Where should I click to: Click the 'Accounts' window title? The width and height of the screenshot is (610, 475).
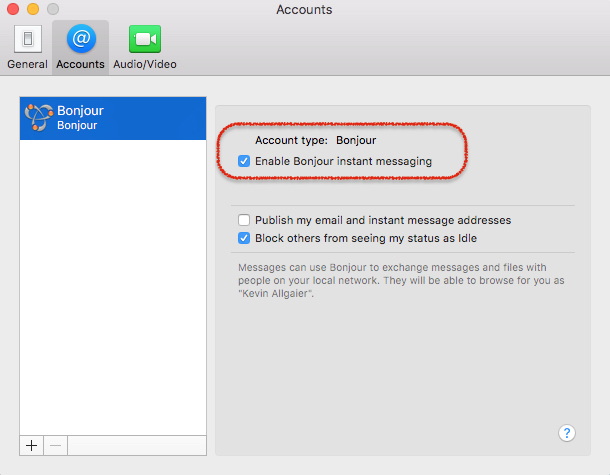click(304, 9)
